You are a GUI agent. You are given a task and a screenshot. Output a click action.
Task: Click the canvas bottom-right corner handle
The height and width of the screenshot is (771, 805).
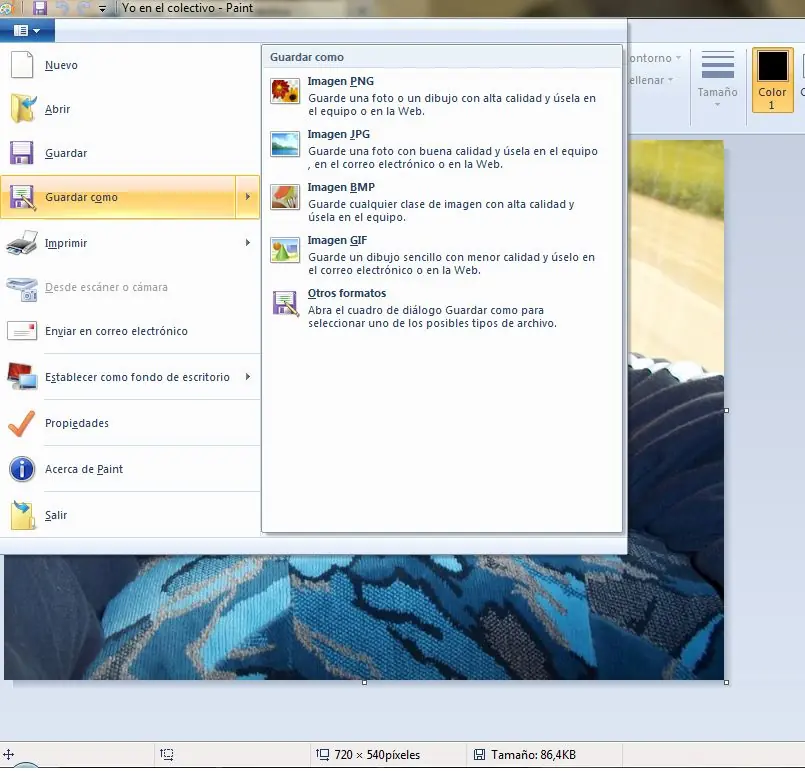726,683
